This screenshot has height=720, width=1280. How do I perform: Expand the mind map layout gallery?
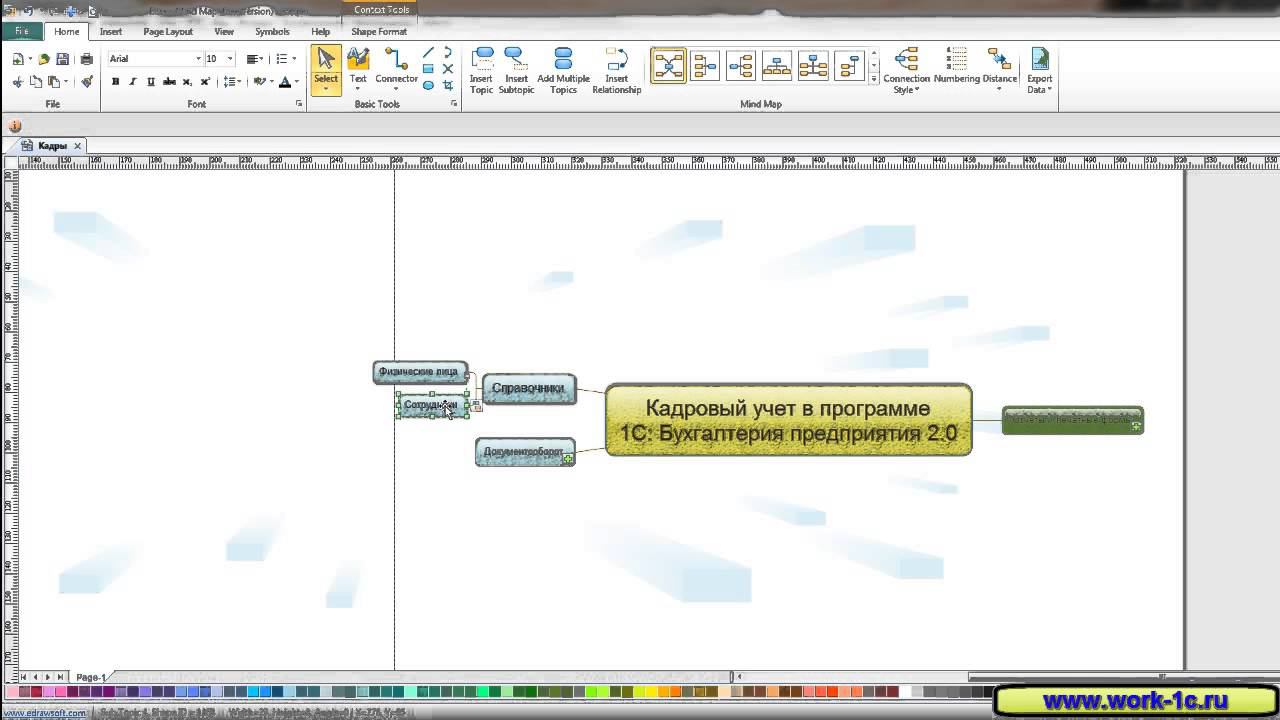click(874, 79)
